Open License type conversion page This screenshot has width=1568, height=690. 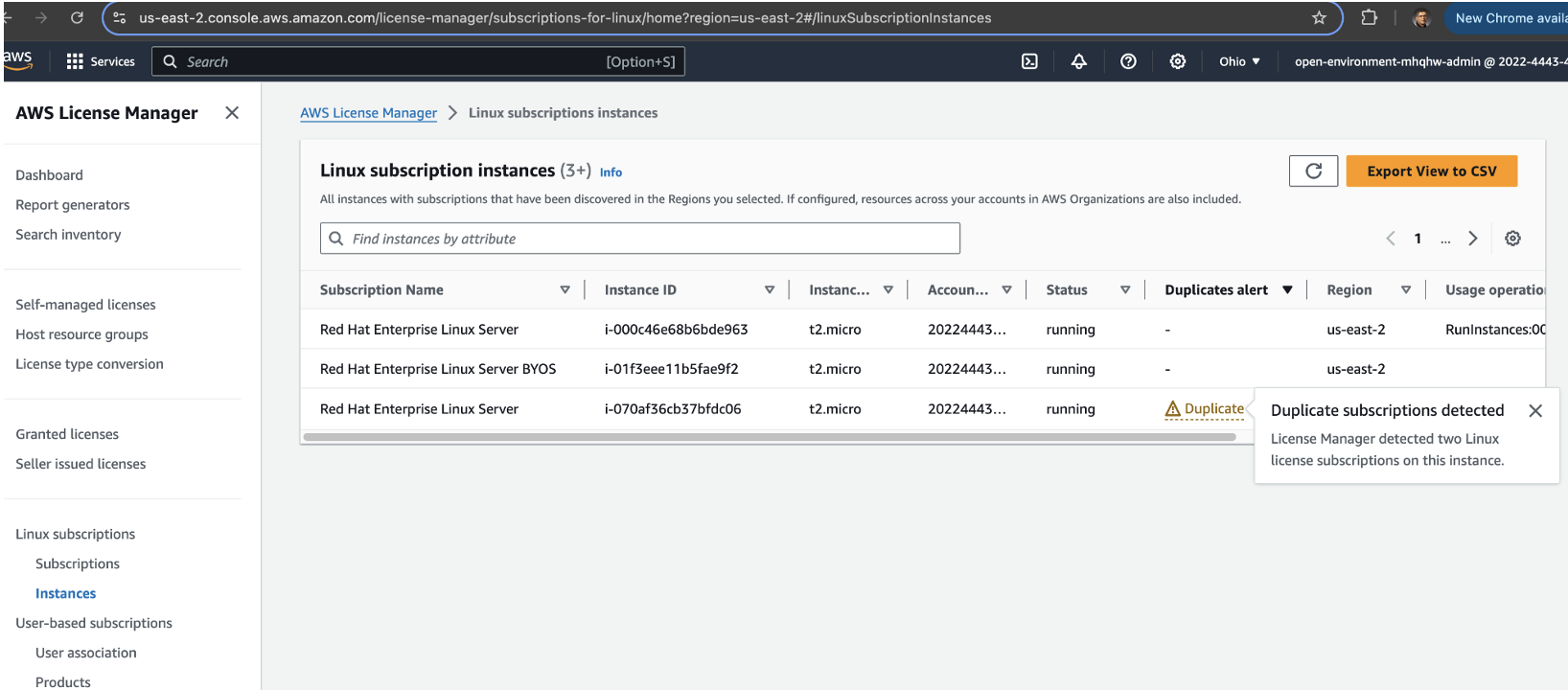tap(89, 364)
